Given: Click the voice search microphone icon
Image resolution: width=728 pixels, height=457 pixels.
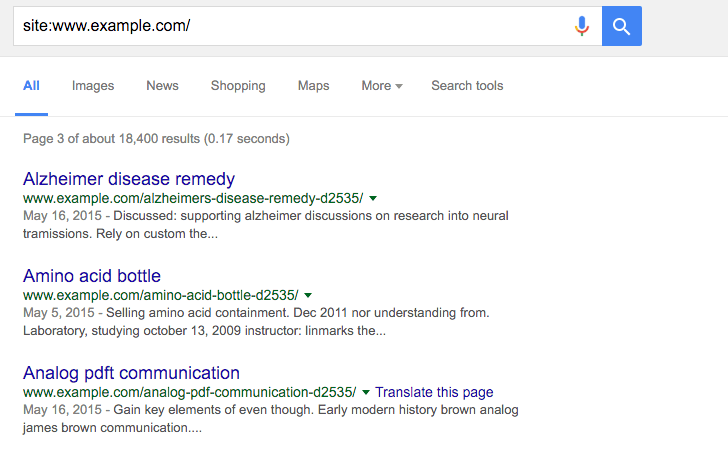Looking at the screenshot, I should click(582, 26).
